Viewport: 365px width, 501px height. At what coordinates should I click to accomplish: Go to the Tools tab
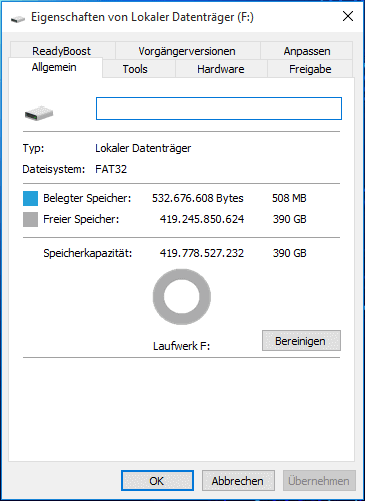tap(139, 69)
